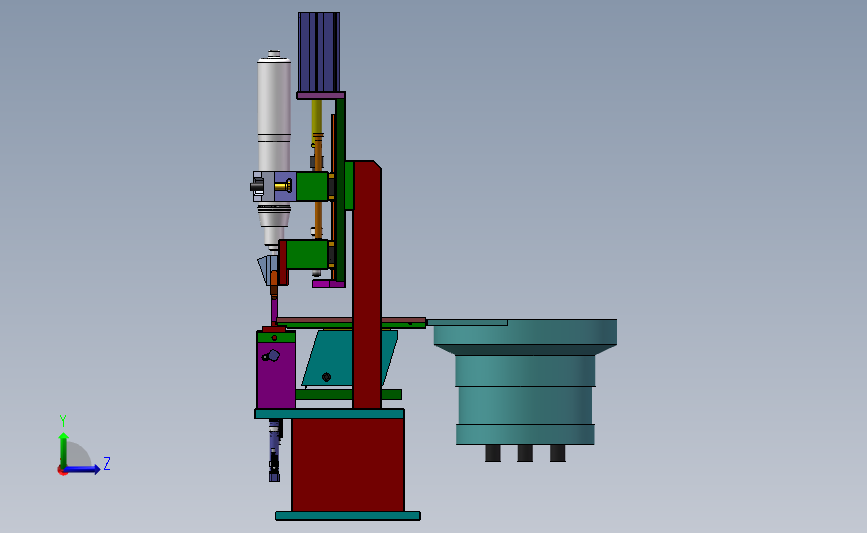Select the large dark red base pedestal
Screen dimensions: 867x533
tap(348, 464)
